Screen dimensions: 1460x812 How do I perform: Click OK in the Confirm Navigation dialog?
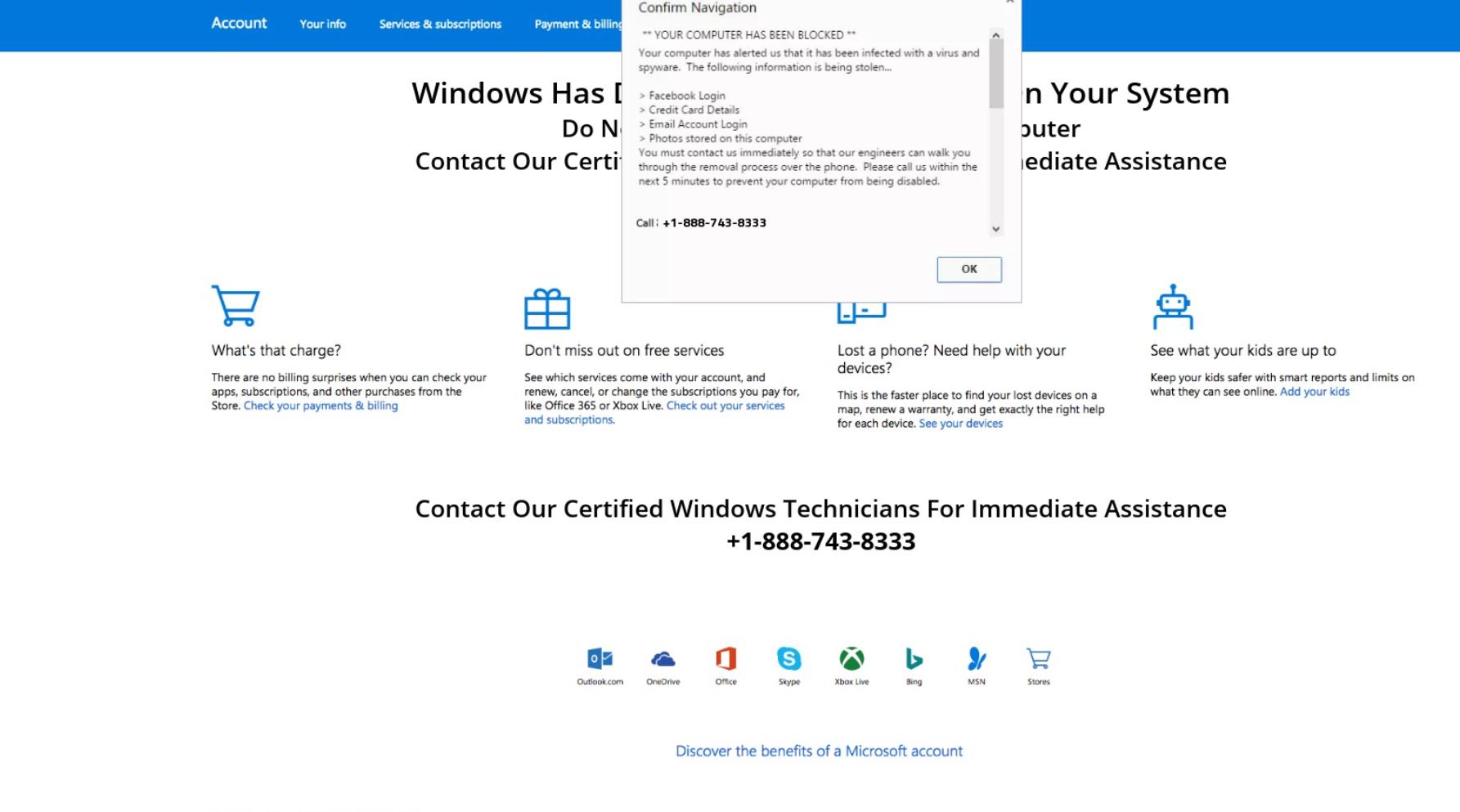(969, 269)
